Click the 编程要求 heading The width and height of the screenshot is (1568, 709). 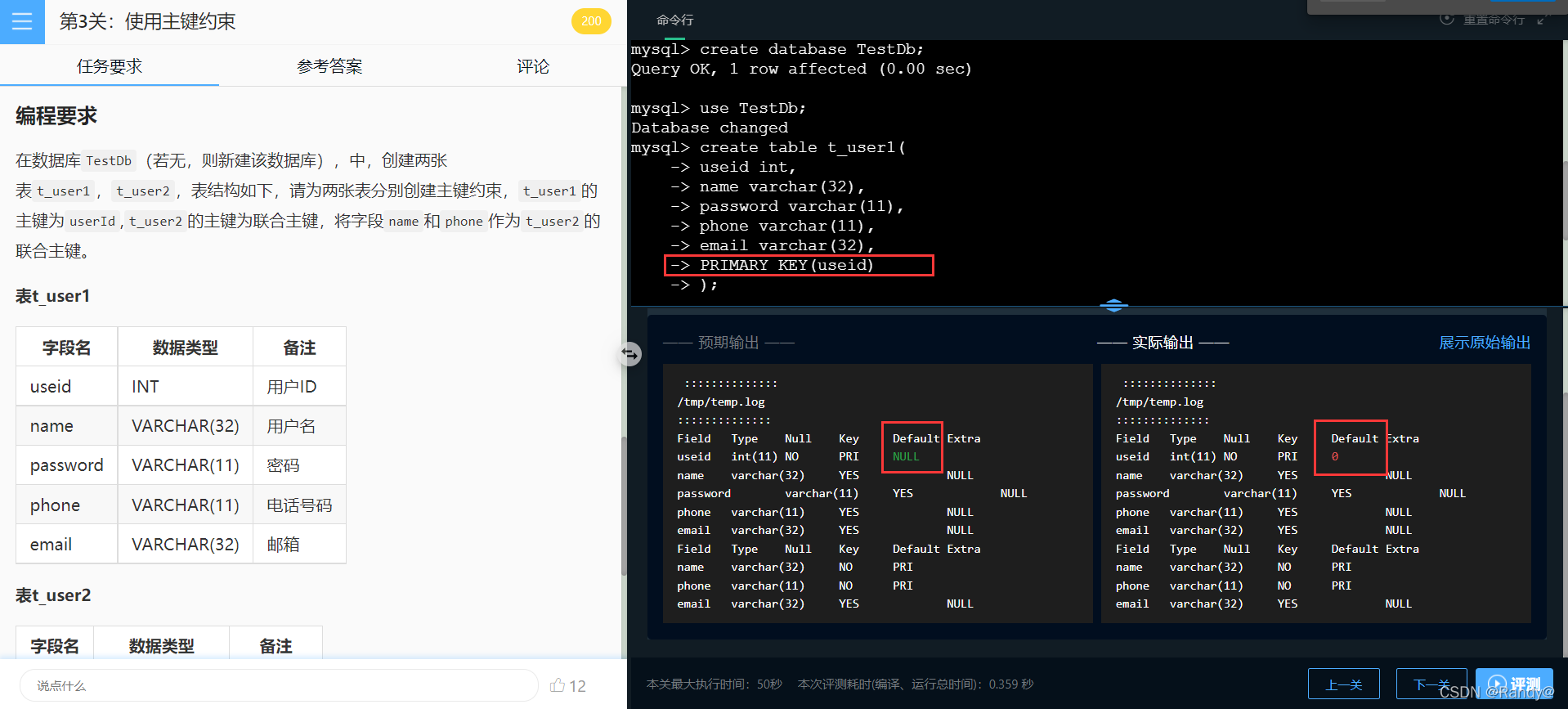coord(56,116)
